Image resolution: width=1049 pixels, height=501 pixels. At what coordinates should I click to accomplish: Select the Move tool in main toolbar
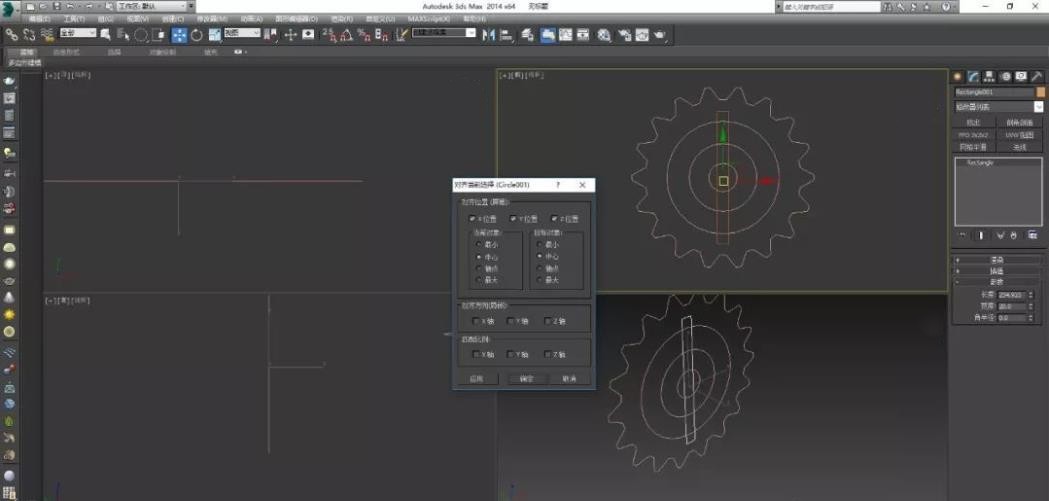(179, 35)
